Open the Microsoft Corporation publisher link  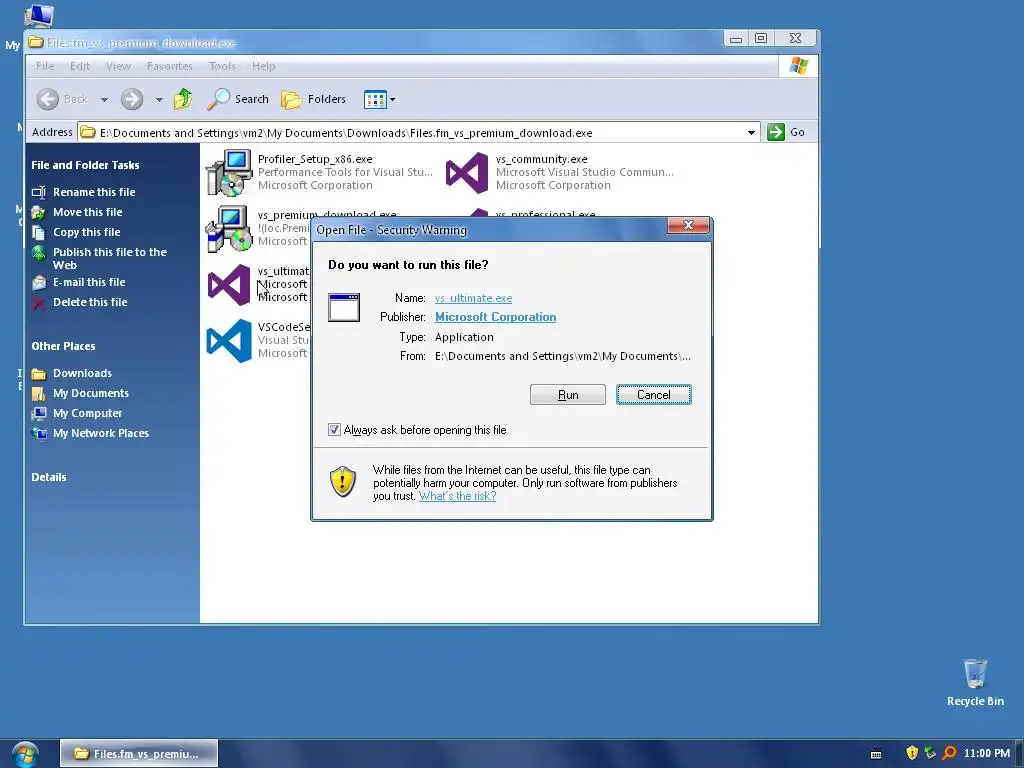[x=496, y=317]
